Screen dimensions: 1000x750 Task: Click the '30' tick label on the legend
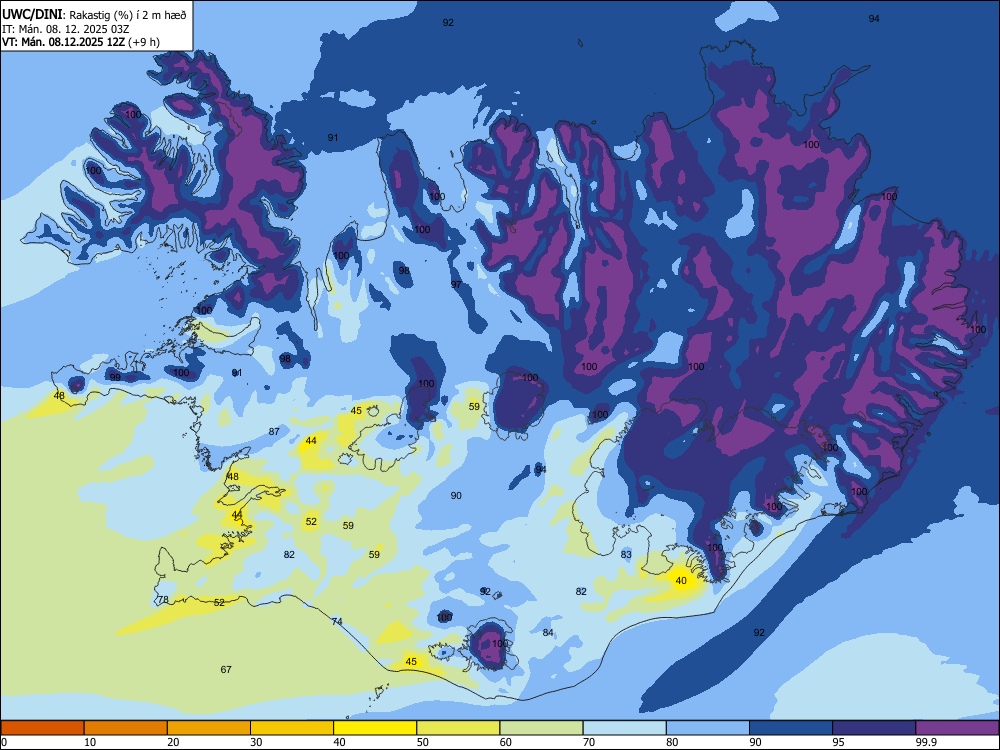pos(256,742)
